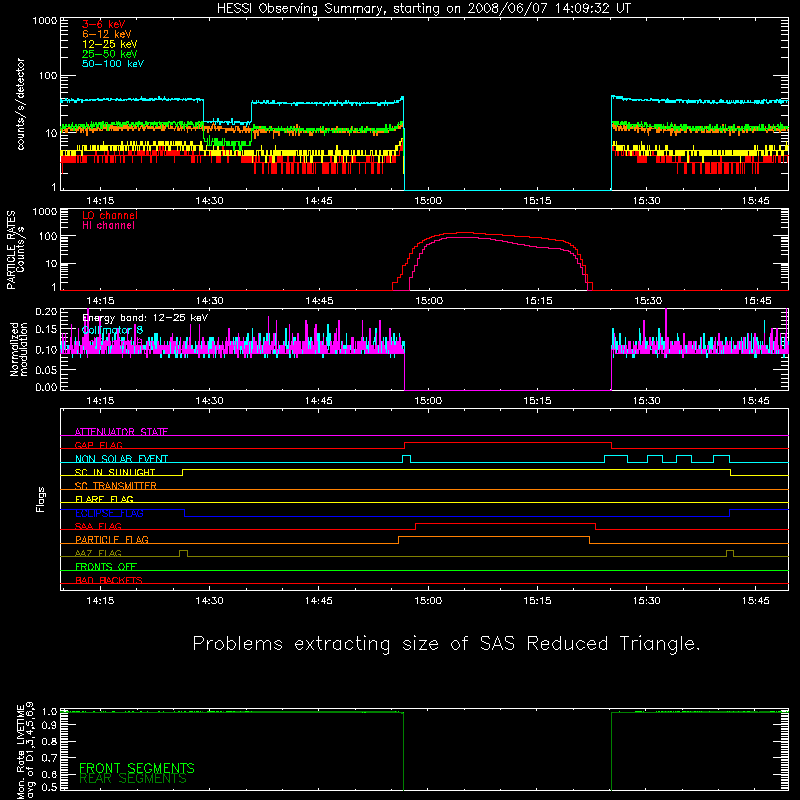Click the 'PARTICLE FLAG' label
The height and width of the screenshot is (800, 800).
[112, 539]
